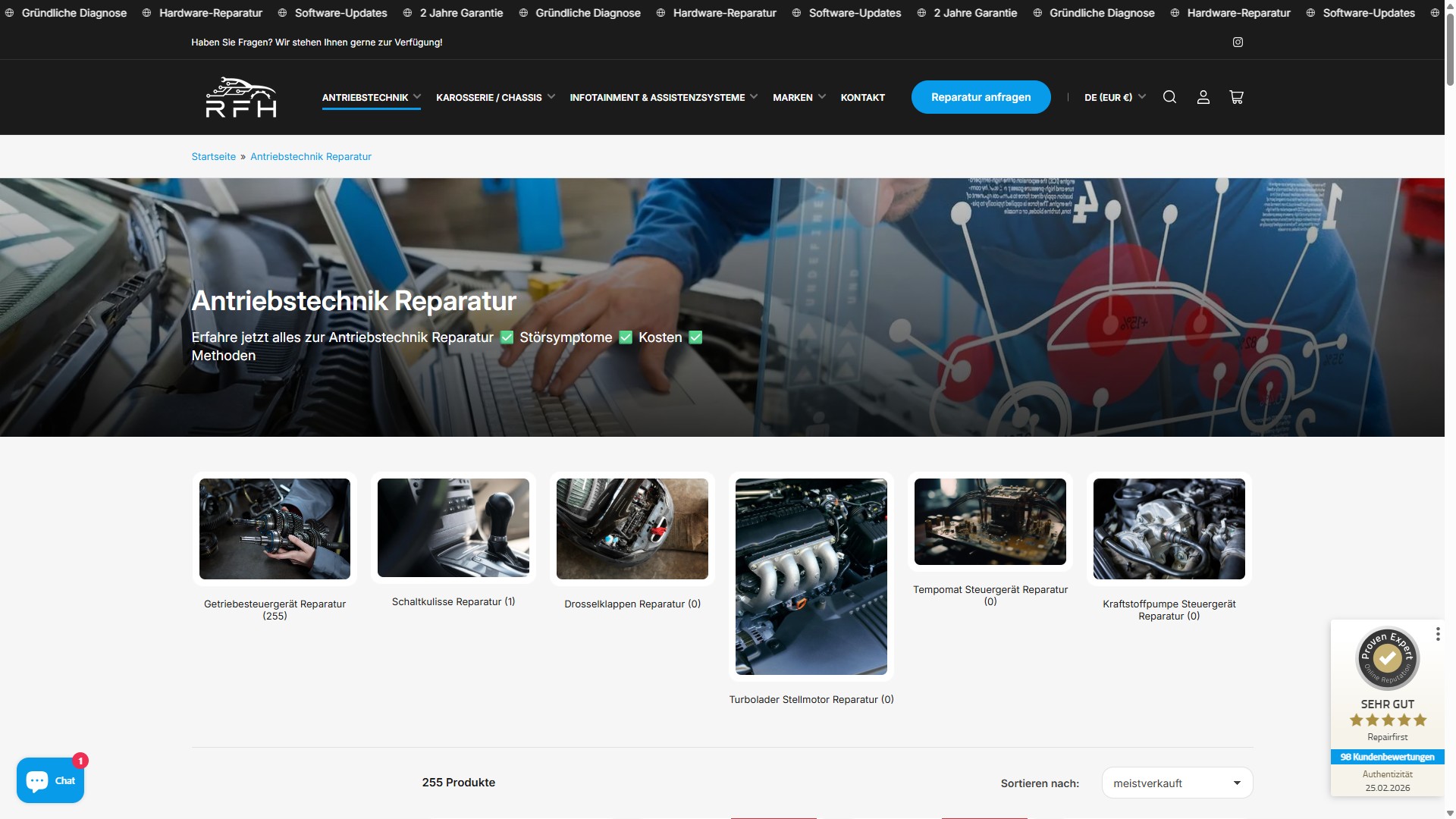Click Reparatur anfragen button
Image resolution: width=1456 pixels, height=819 pixels.
(981, 97)
